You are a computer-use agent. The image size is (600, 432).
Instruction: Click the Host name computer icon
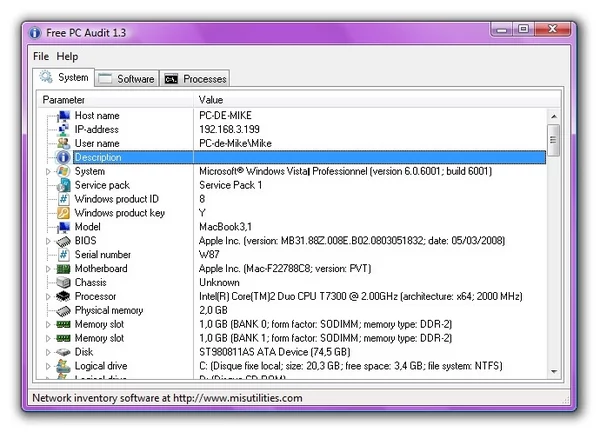64,116
